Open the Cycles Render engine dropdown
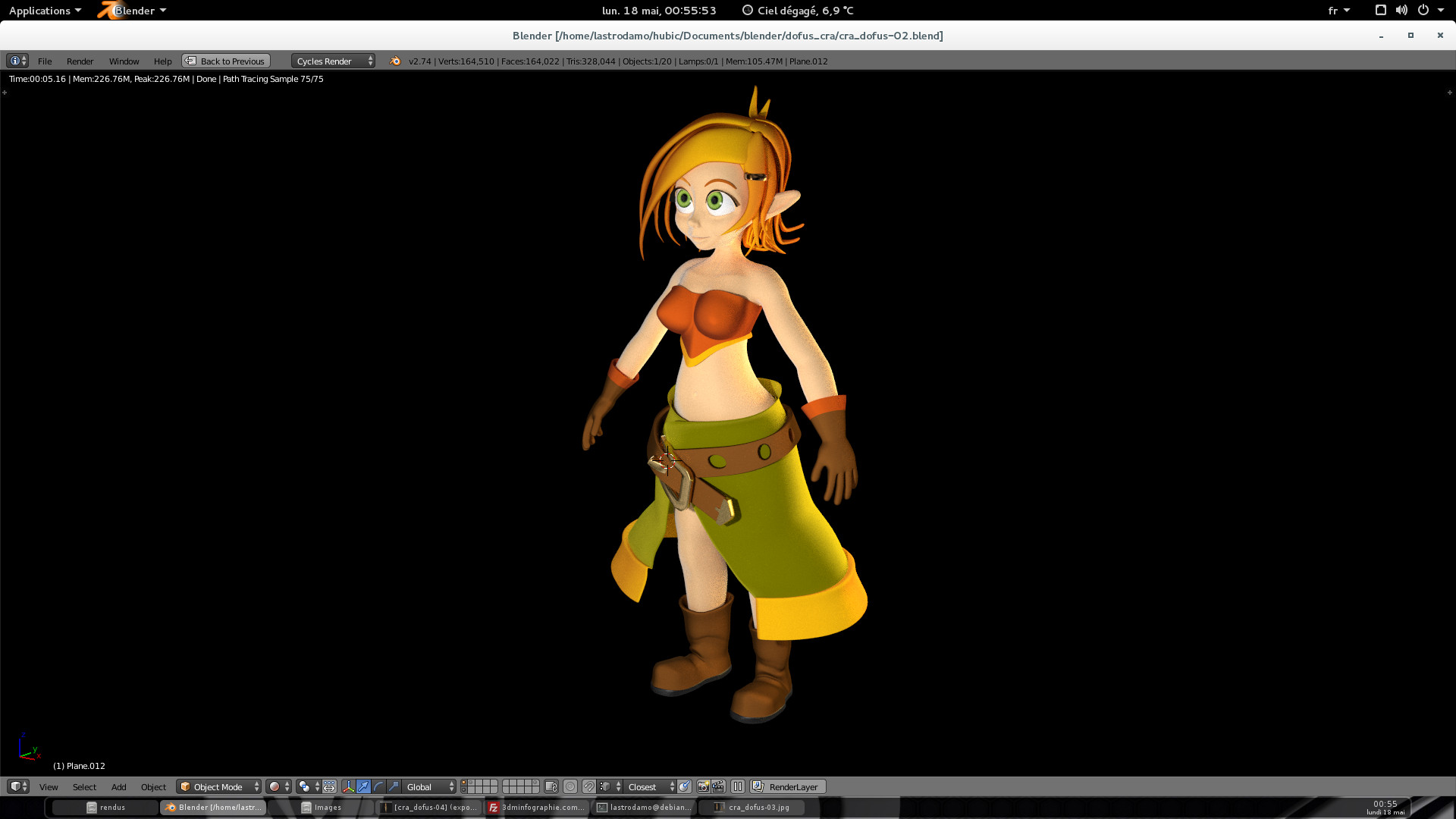This screenshot has height=819, width=1456. pos(333,61)
